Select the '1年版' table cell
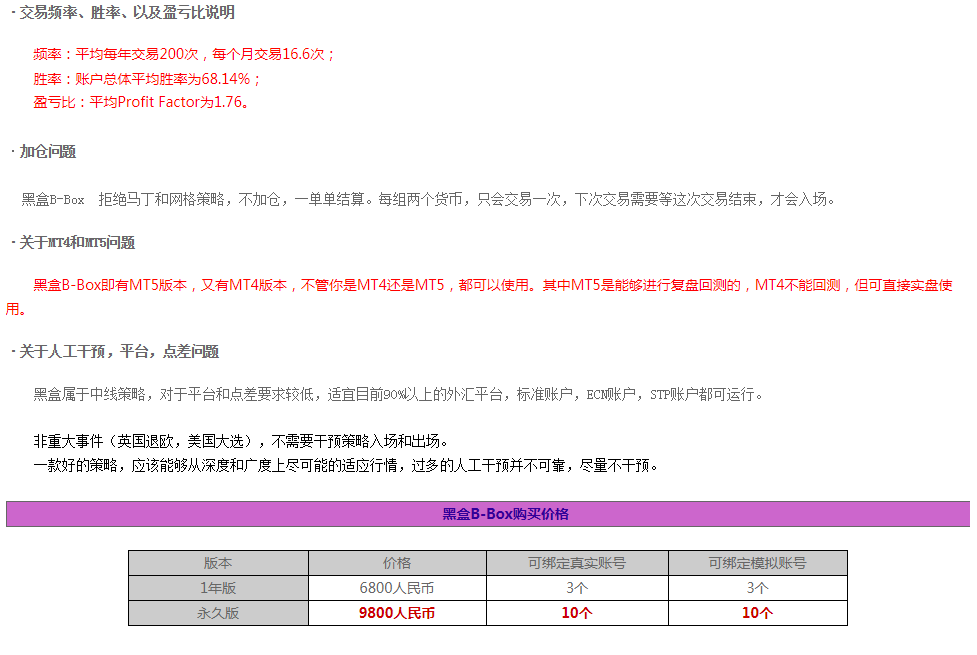 click(218, 588)
